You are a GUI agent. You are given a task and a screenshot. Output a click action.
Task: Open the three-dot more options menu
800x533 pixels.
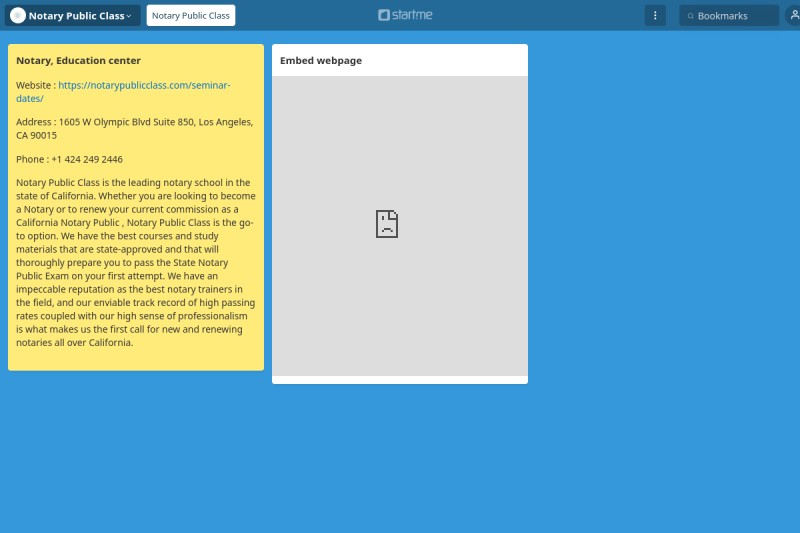655,15
